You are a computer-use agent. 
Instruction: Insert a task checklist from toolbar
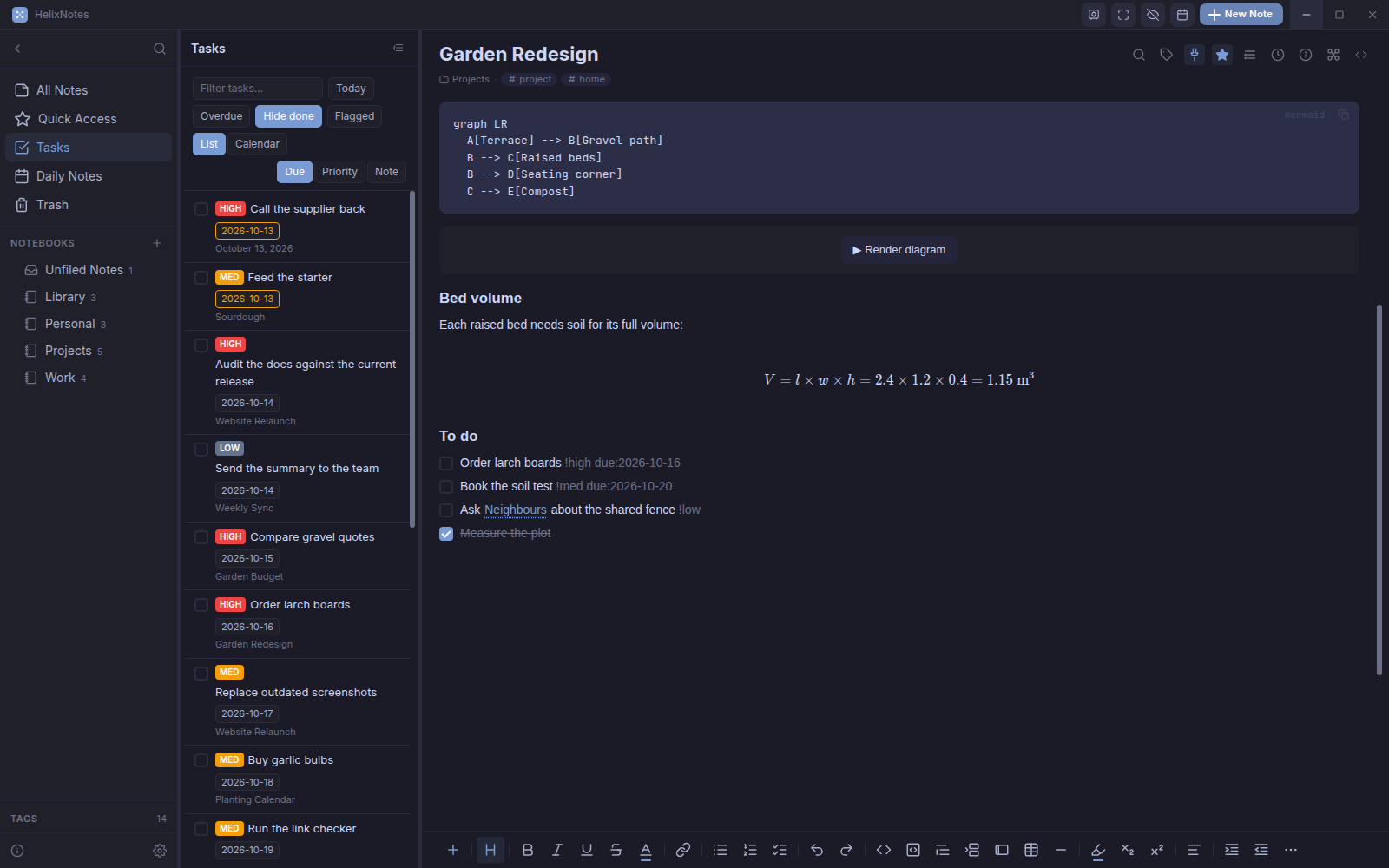[x=780, y=850]
